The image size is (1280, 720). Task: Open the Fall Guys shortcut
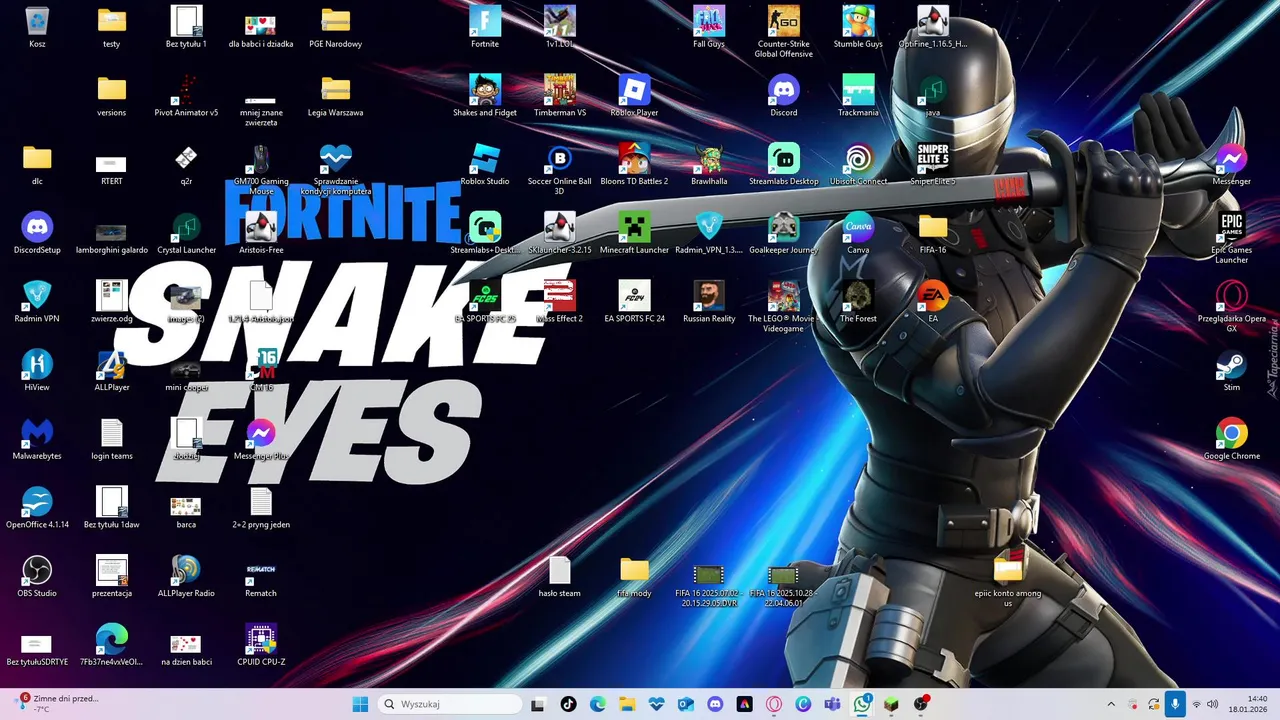[x=709, y=27]
